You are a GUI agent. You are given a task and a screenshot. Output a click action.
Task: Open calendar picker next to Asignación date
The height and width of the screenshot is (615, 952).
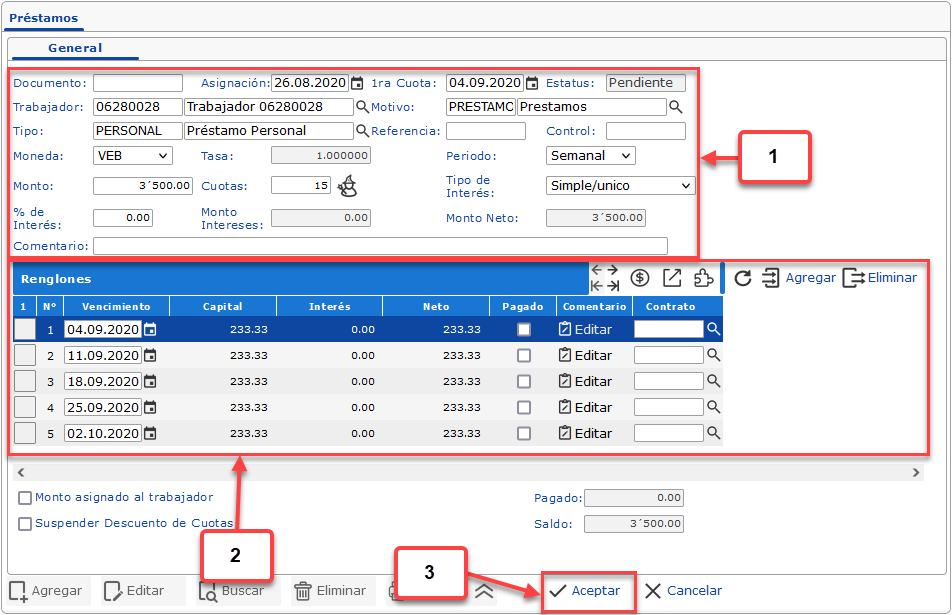pyautogui.click(x=356, y=83)
